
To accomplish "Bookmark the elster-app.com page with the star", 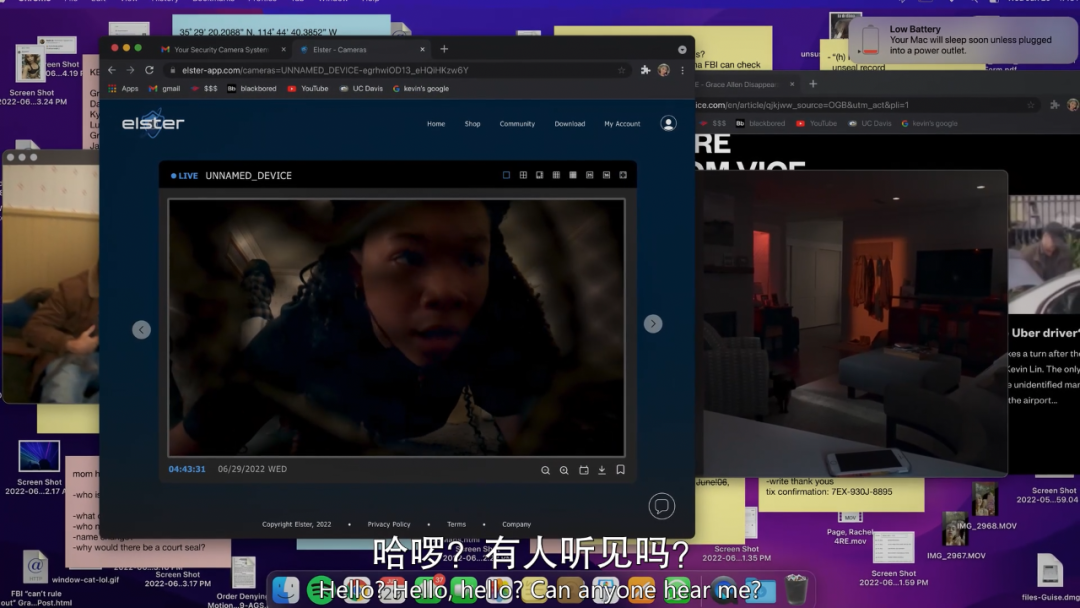I will coord(621,70).
